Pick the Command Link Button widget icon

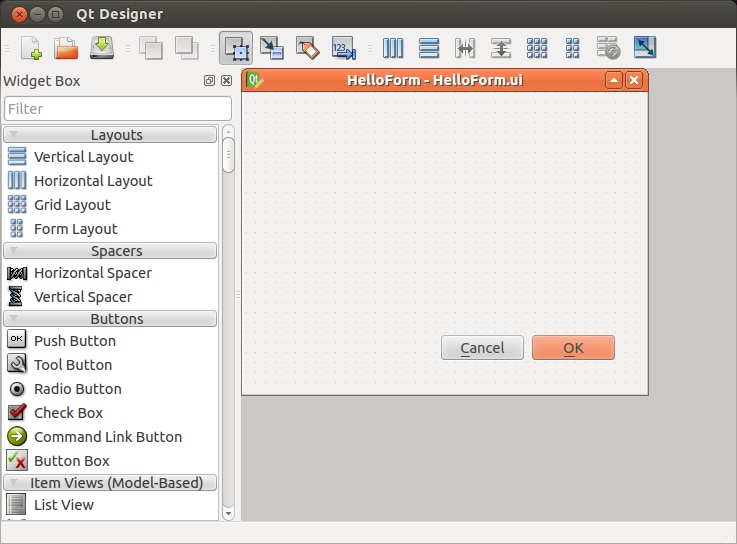click(17, 436)
